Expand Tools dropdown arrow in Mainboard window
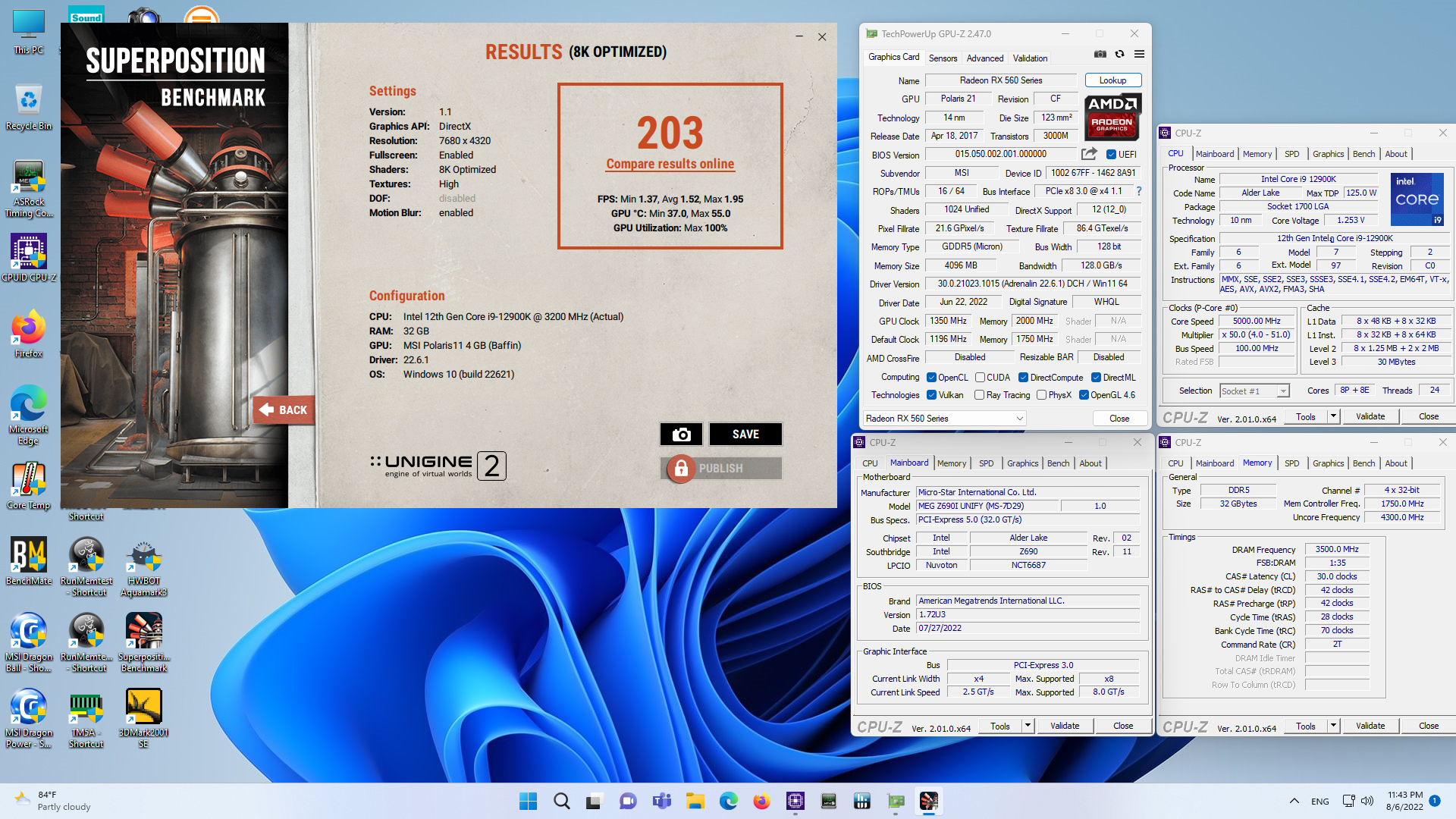This screenshot has width=1456, height=819. (1028, 726)
